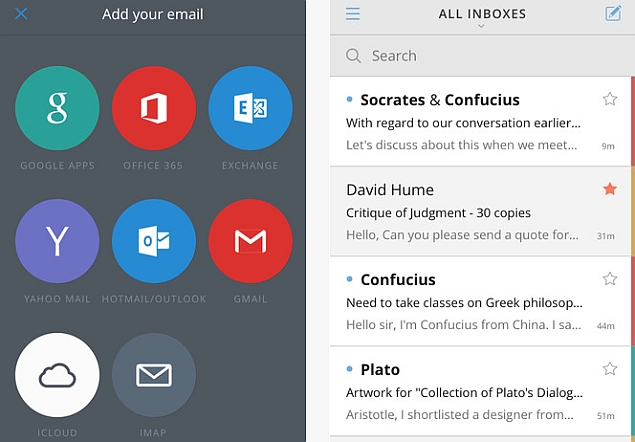
Task: Click the 44m timestamp
Action: click(x=605, y=326)
